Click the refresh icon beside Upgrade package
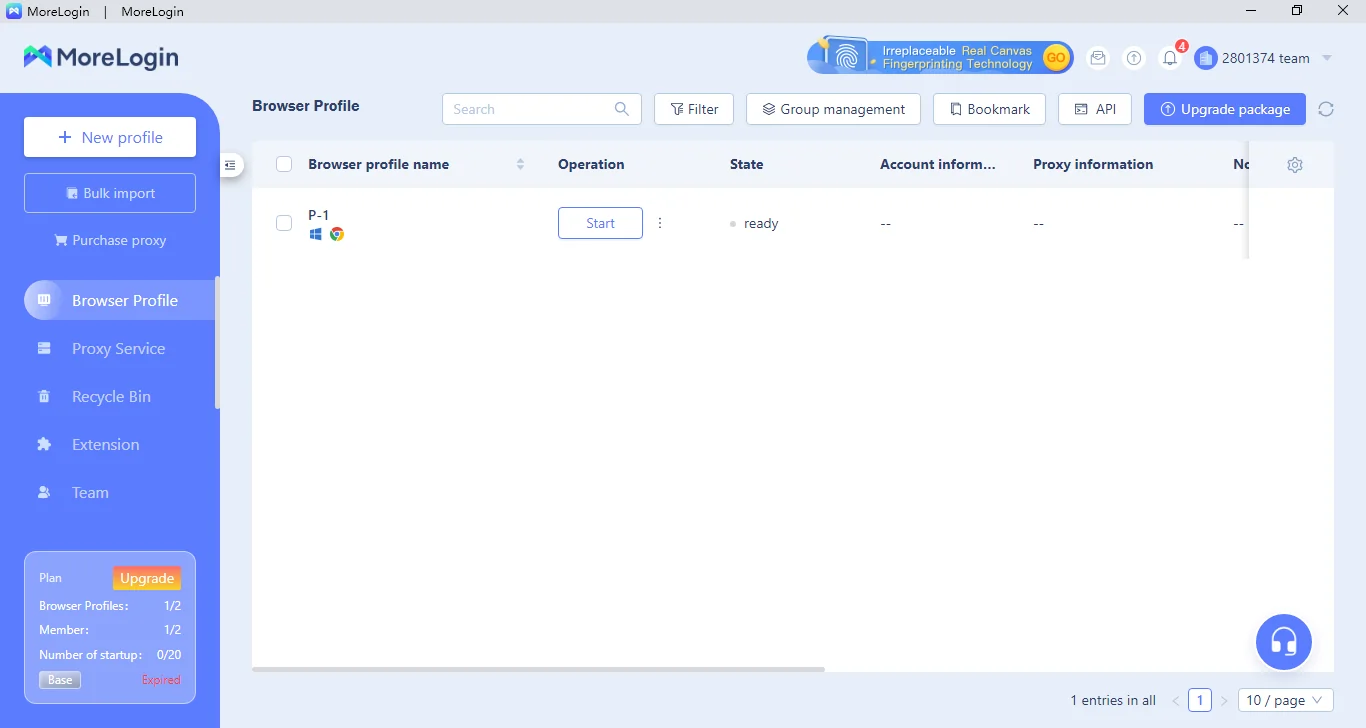The width and height of the screenshot is (1366, 728). (1326, 109)
